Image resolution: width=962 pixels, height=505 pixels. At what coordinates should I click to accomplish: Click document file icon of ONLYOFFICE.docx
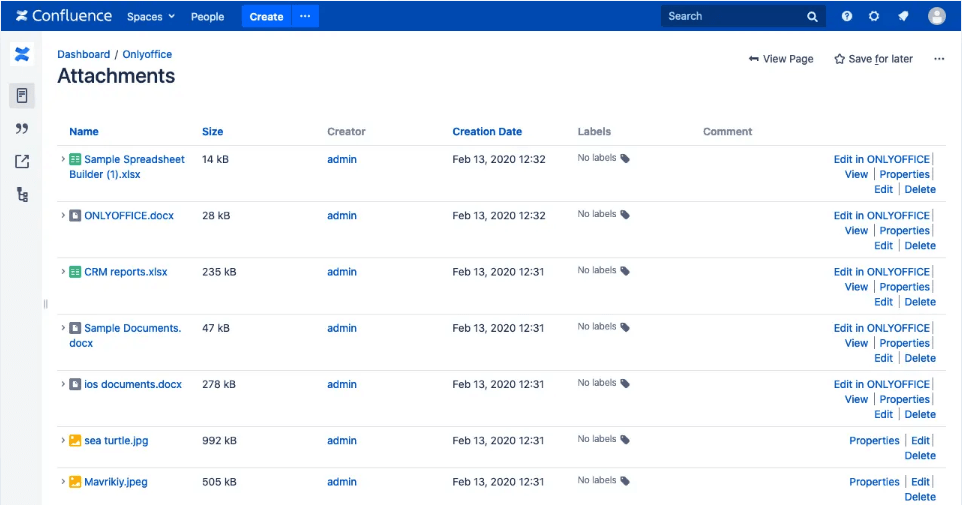75,215
